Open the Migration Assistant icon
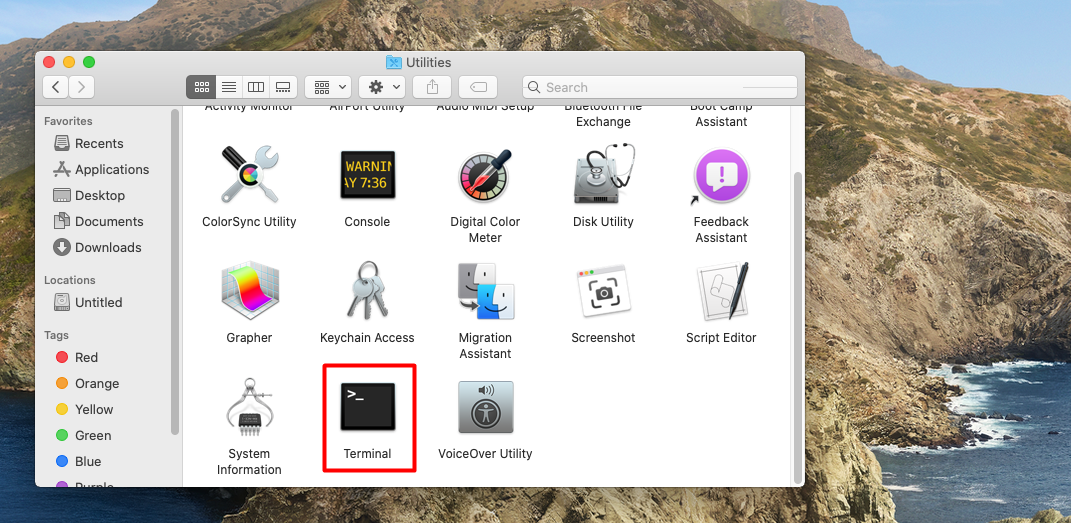The width and height of the screenshot is (1071, 523). click(485, 292)
